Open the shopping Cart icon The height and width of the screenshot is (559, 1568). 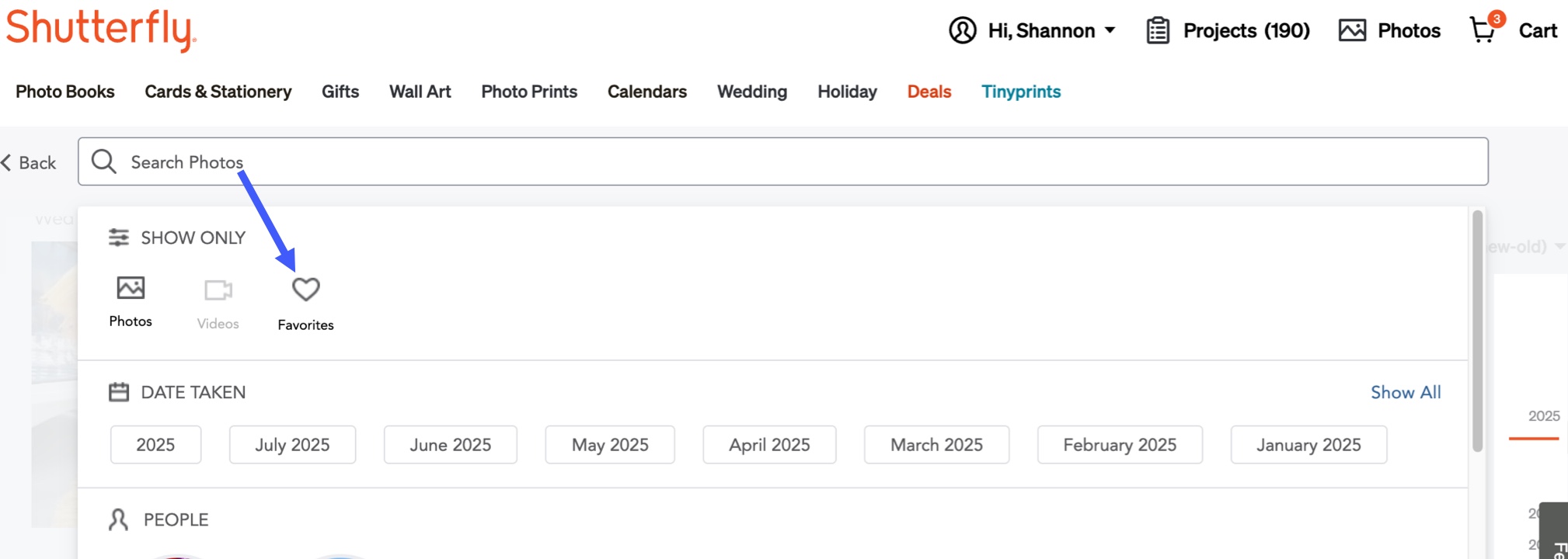tap(1484, 30)
